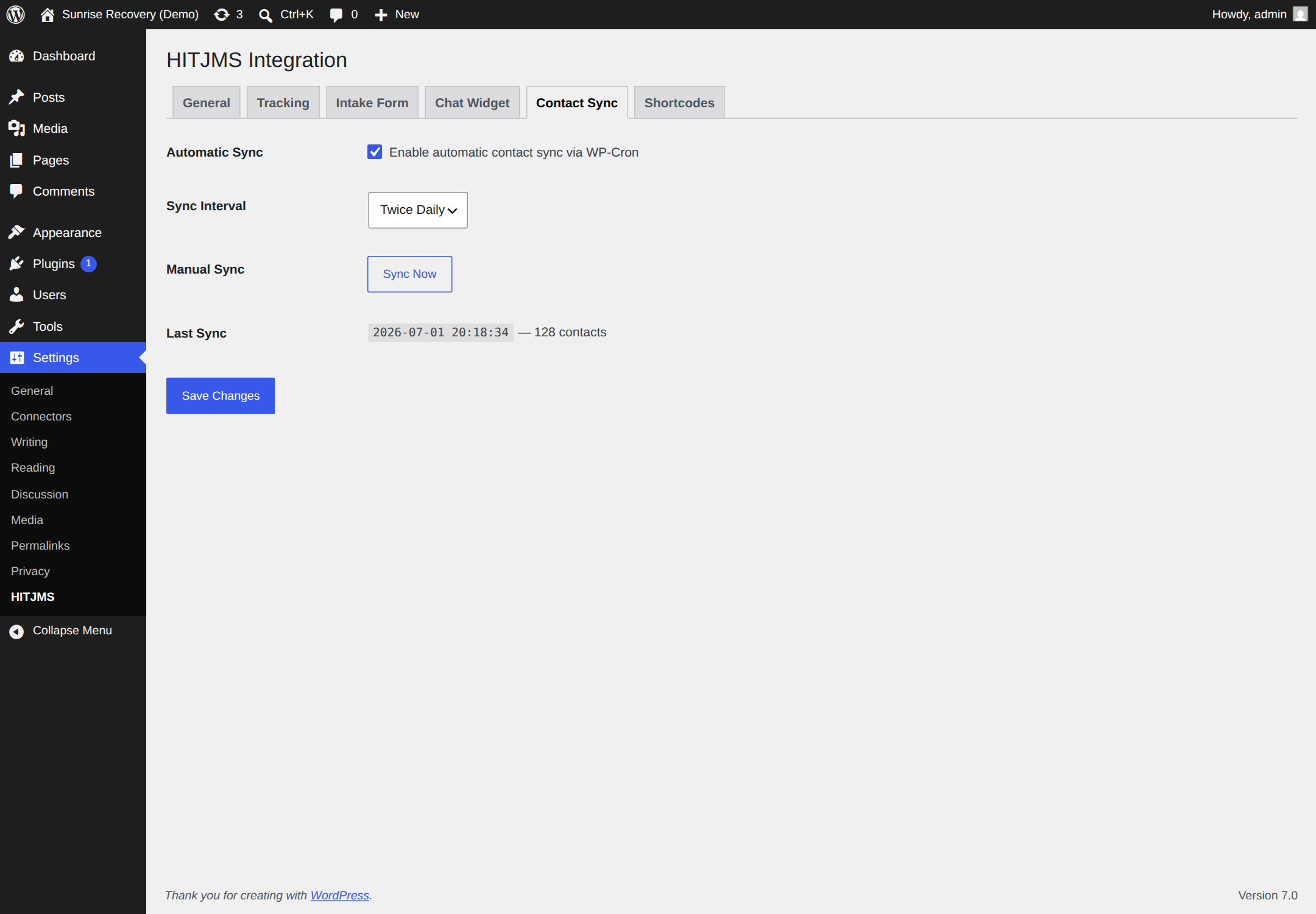This screenshot has width=1316, height=914.
Task: Click the Dashboard gauge icon
Action: pos(16,56)
